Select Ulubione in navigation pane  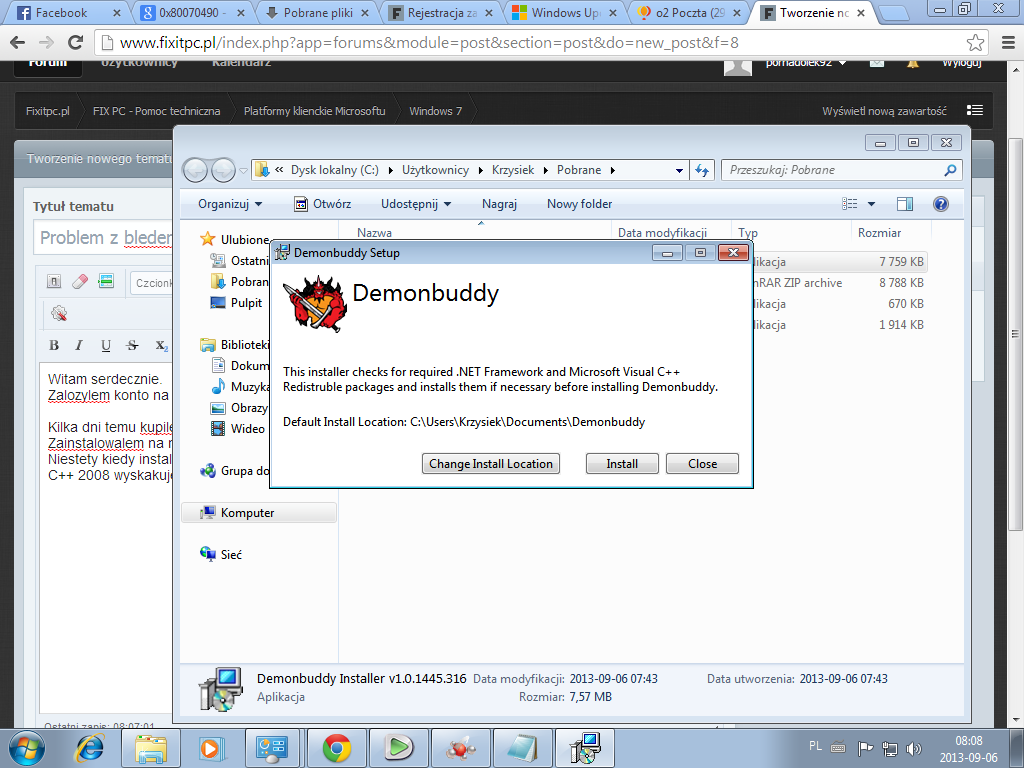(x=244, y=240)
